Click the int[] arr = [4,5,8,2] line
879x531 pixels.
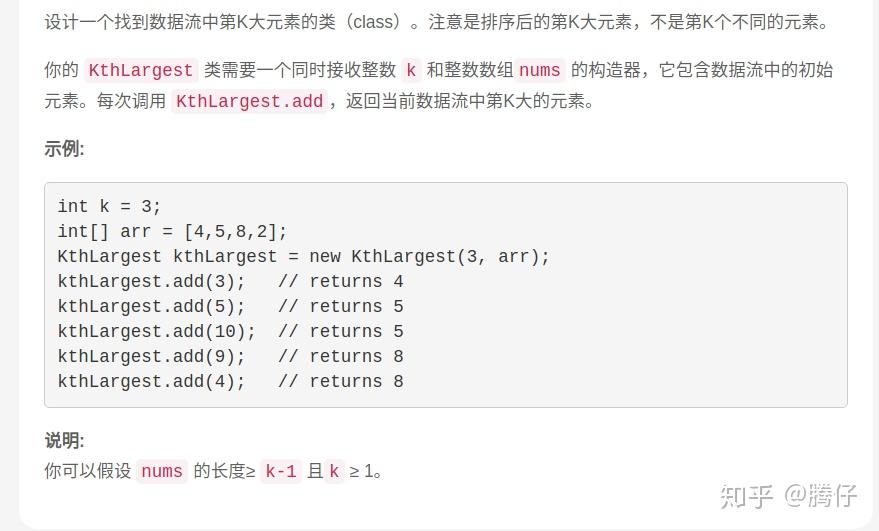(x=172, y=232)
